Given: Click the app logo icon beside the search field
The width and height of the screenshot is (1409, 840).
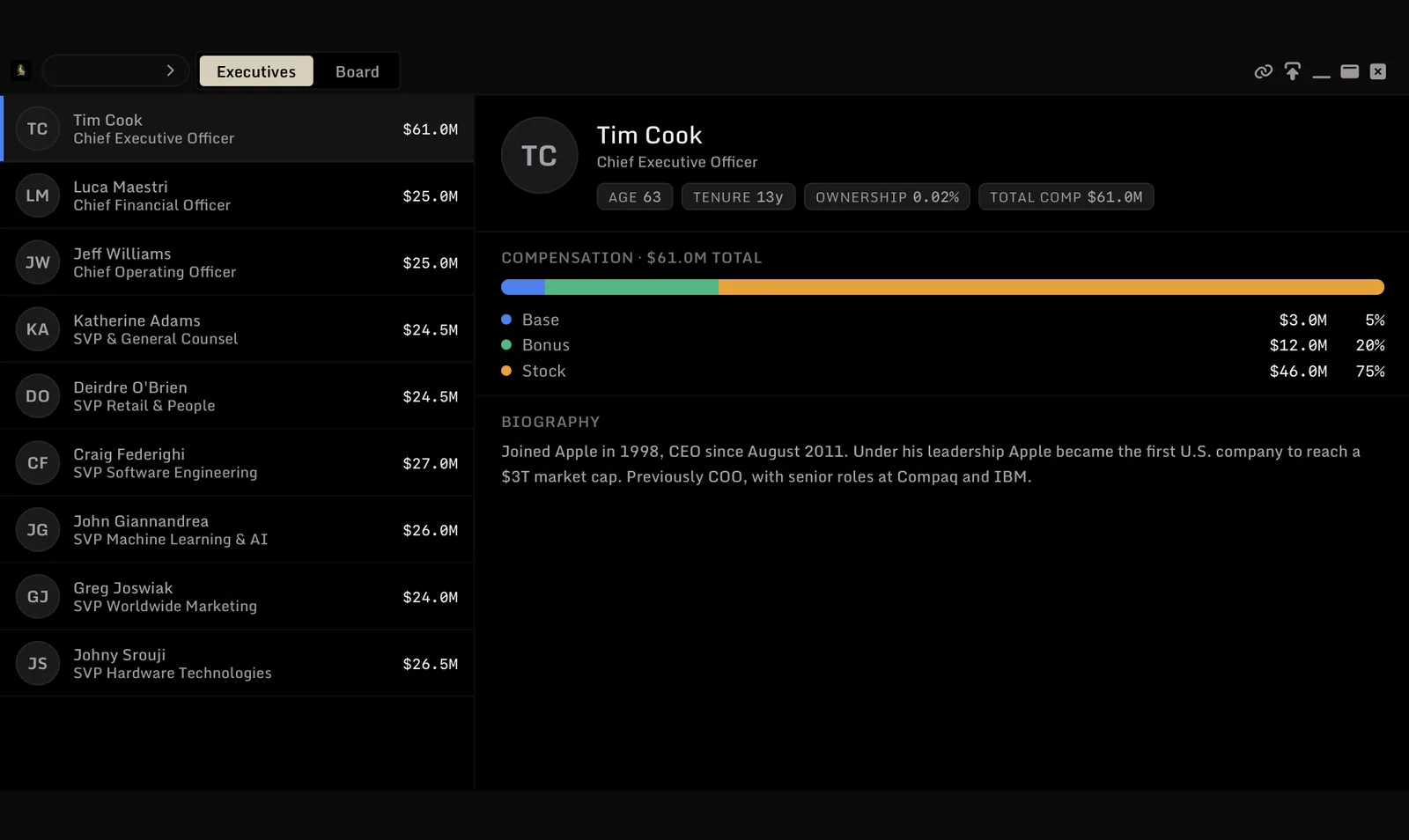Looking at the screenshot, I should coord(21,70).
